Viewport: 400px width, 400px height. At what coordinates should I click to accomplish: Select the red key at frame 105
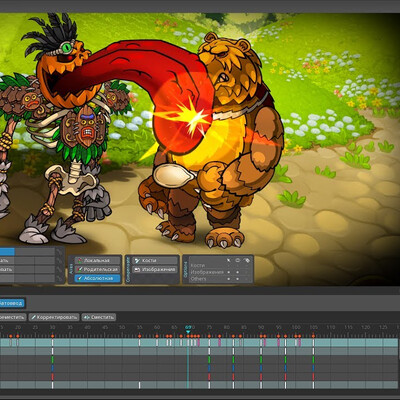pos(313,376)
